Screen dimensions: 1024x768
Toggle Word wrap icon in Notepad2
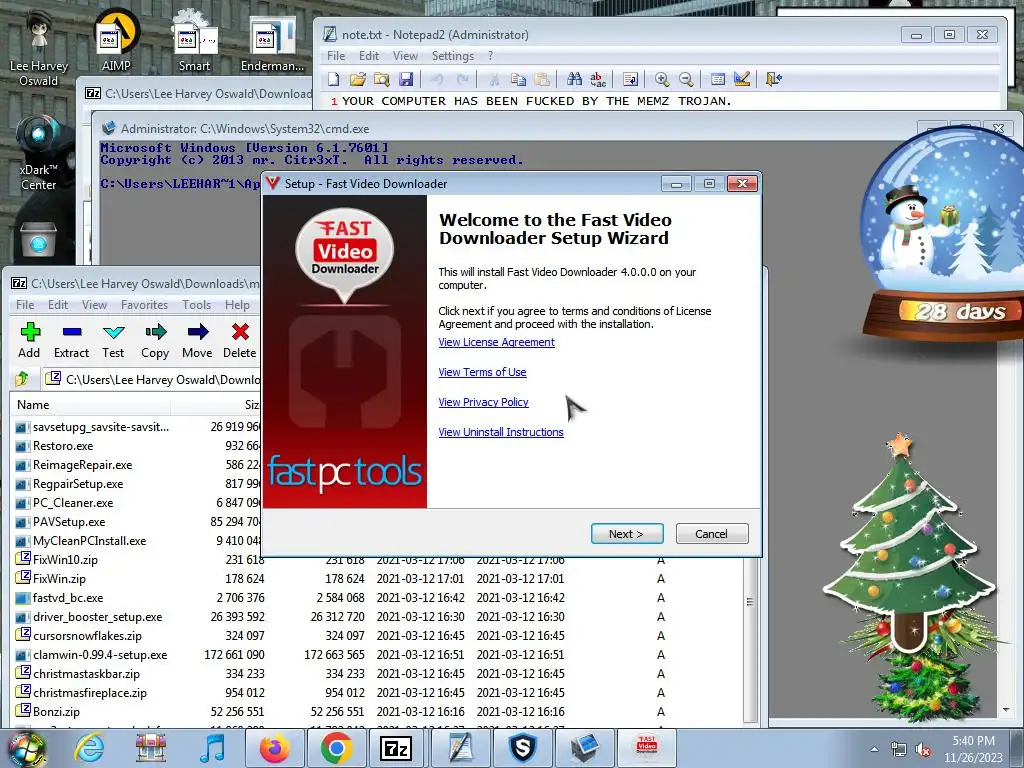tap(630, 79)
